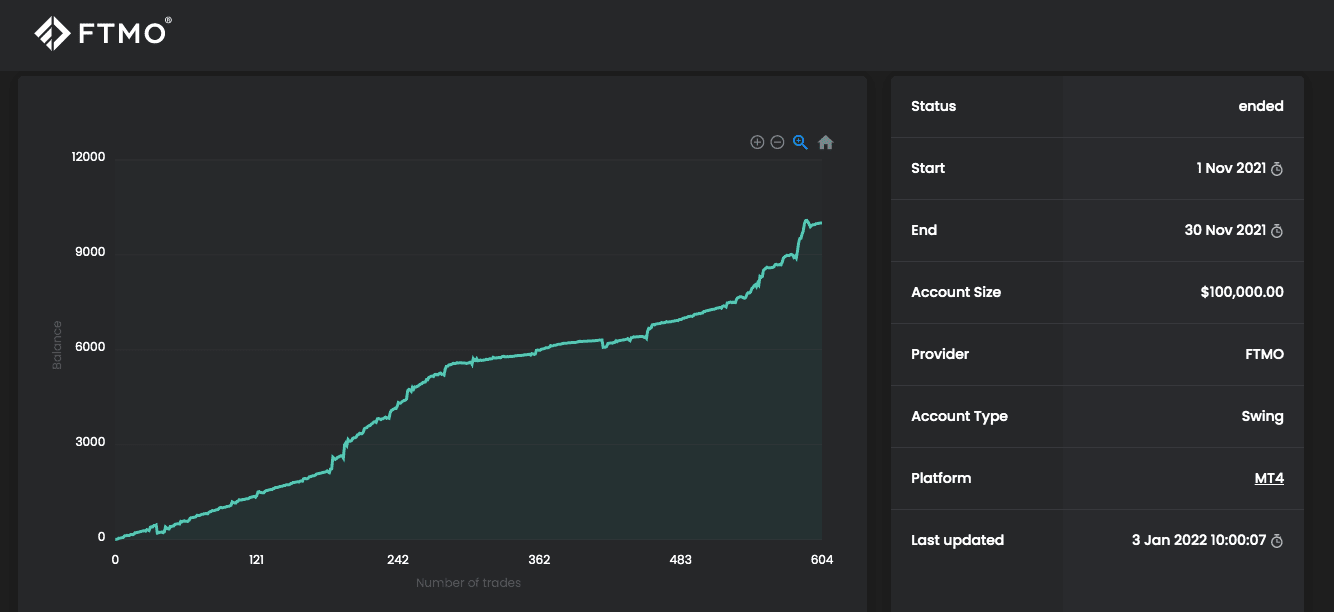The image size is (1334, 612).
Task: Click the chart zoom in plus icon
Action: tap(757, 142)
